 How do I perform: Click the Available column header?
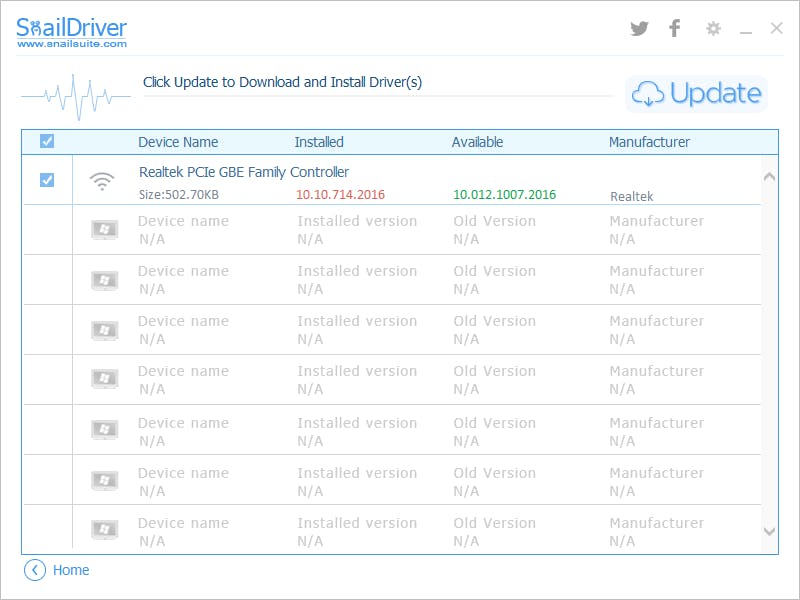click(x=477, y=142)
